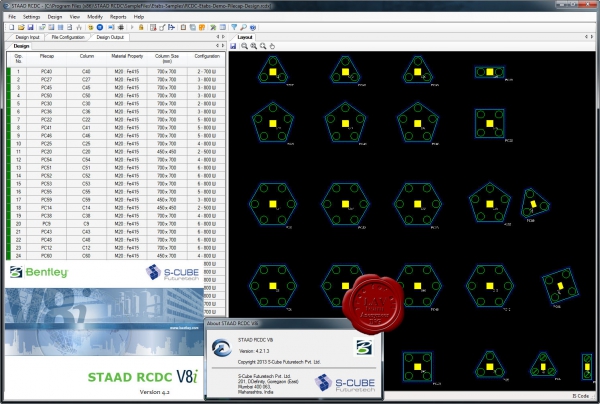Select the horizontal two-pile rectangular pilecap in layout
The width and height of the screenshot is (600, 404).
click(489, 72)
